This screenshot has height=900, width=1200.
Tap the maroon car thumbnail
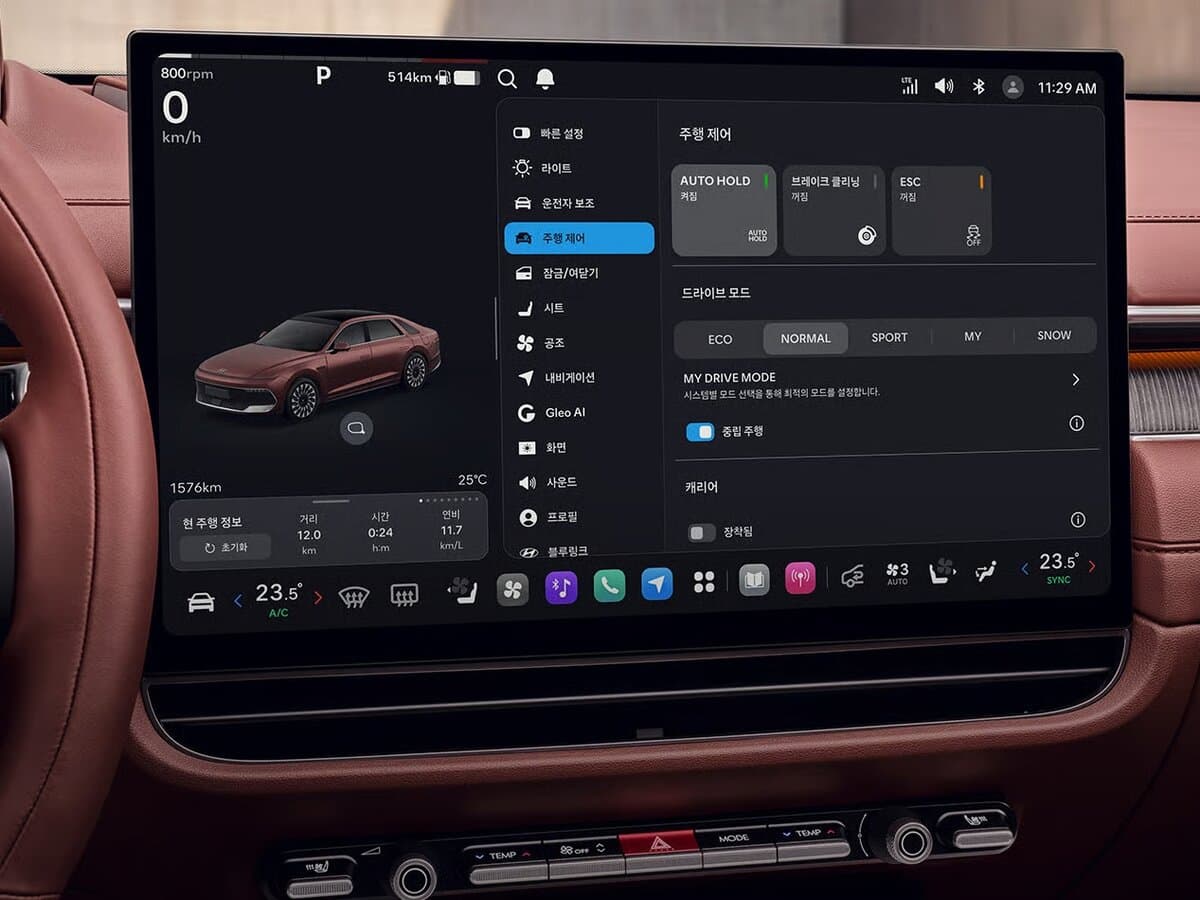coord(317,363)
